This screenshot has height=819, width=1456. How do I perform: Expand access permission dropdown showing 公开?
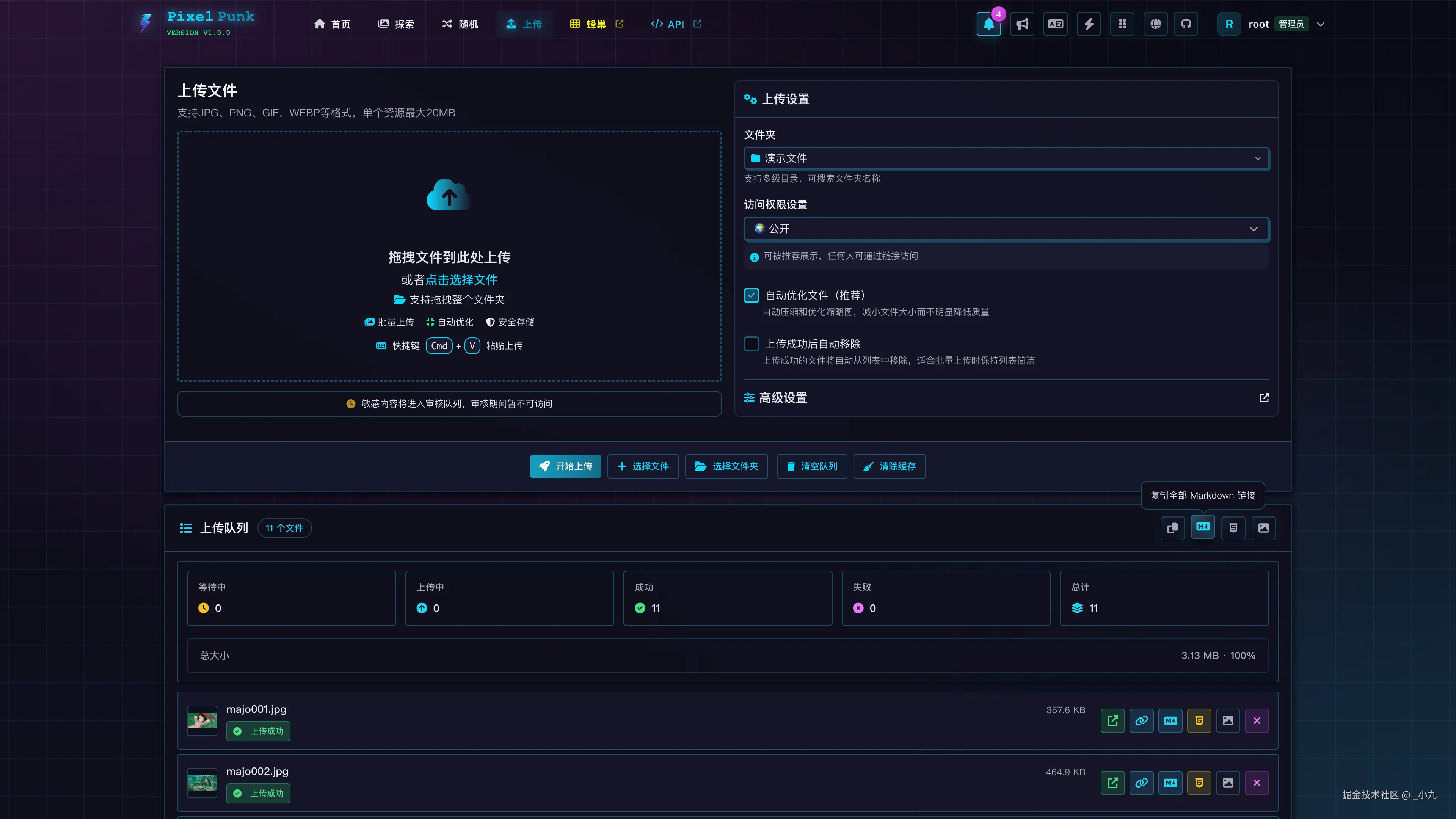[x=1006, y=229]
